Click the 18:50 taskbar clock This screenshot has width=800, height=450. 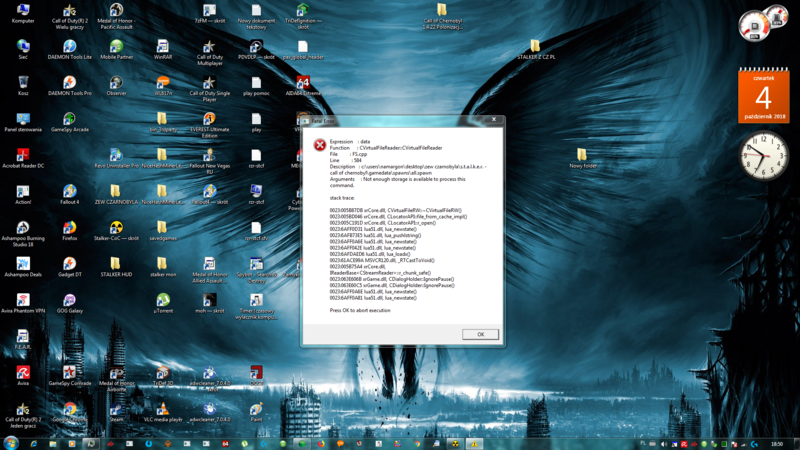coord(777,444)
